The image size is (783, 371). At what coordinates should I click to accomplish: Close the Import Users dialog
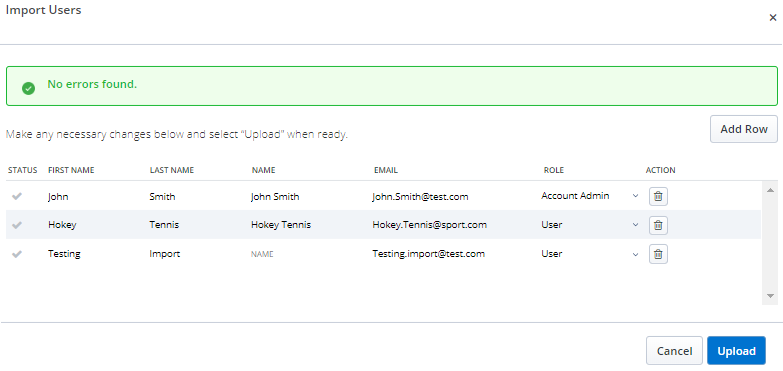click(x=773, y=18)
